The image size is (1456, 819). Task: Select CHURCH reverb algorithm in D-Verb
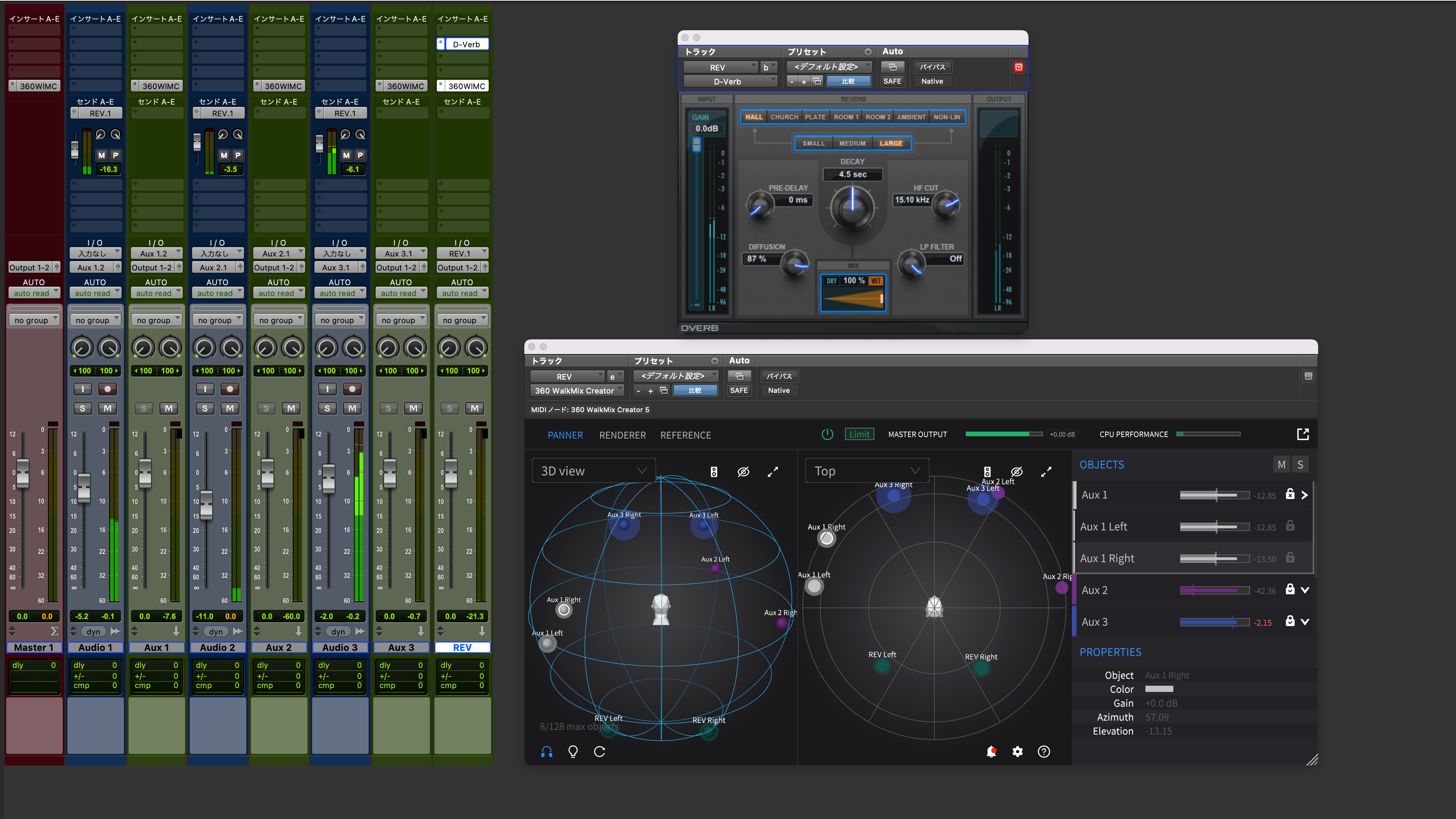[784, 117]
